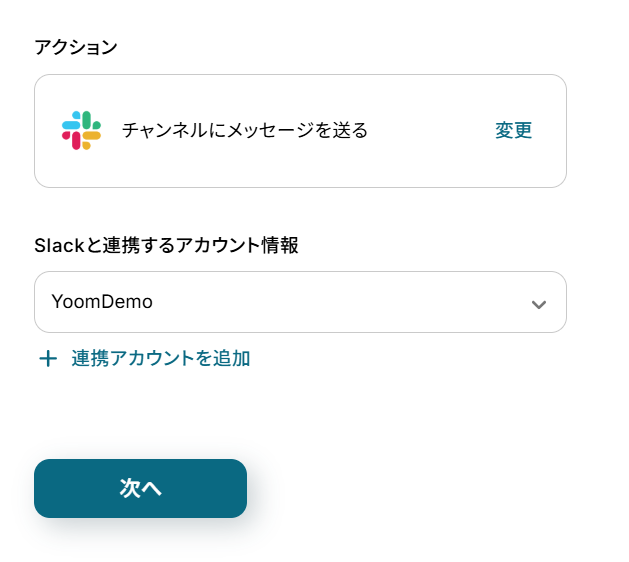The height and width of the screenshot is (562, 629).
Task: Open the YoomDemo account dropdown
Action: point(300,302)
